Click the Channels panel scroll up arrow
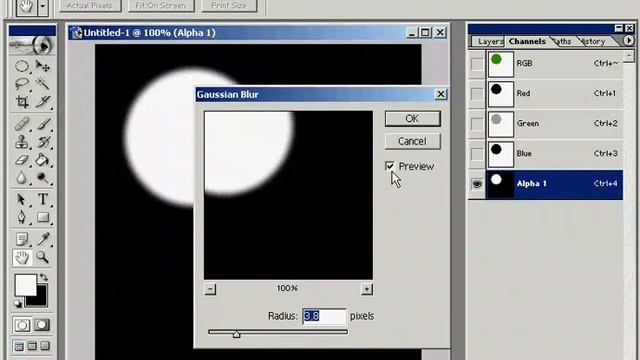The image size is (640, 360). (x=629, y=56)
